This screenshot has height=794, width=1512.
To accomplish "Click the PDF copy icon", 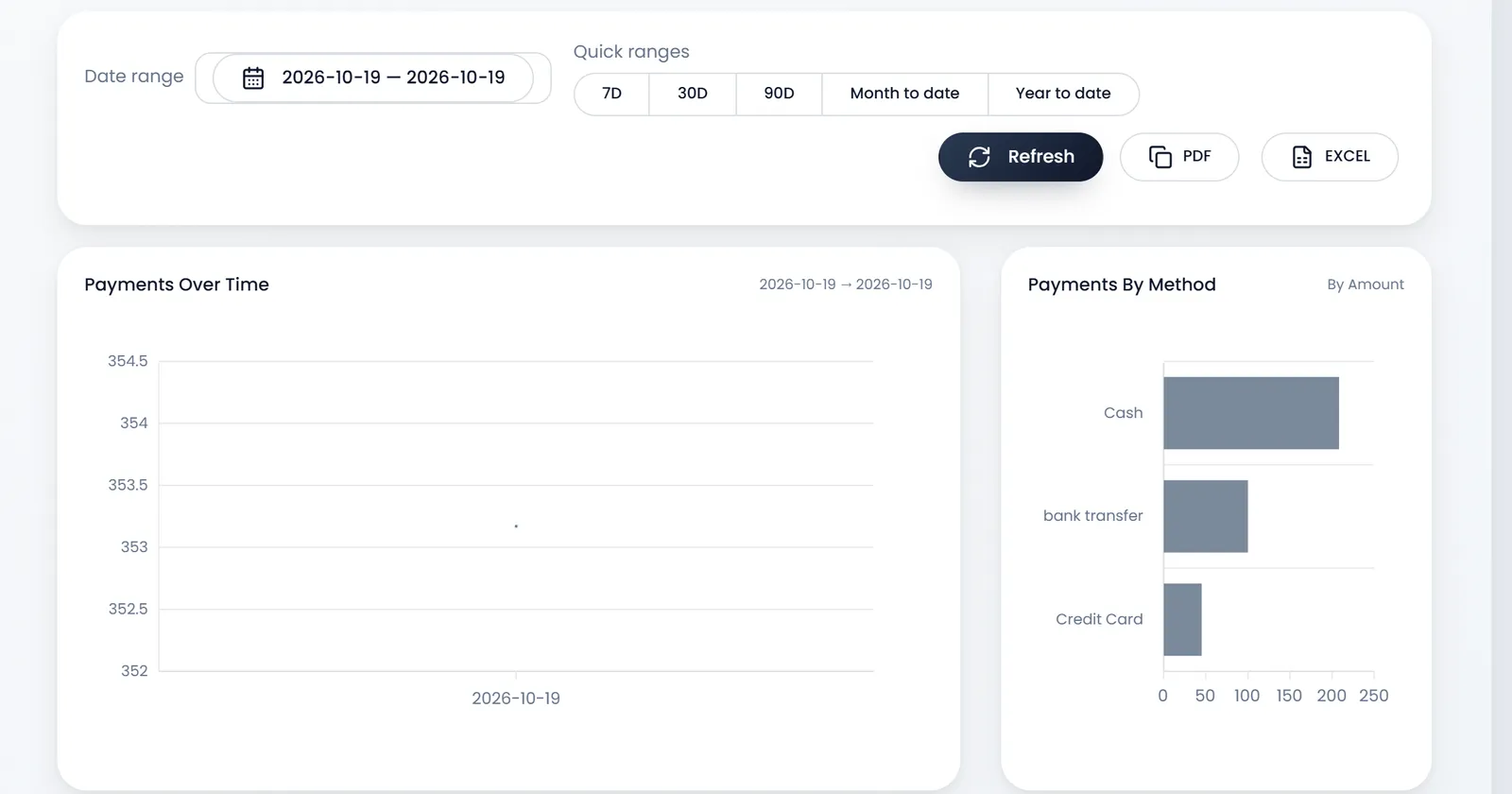I will pyautogui.click(x=1160, y=157).
